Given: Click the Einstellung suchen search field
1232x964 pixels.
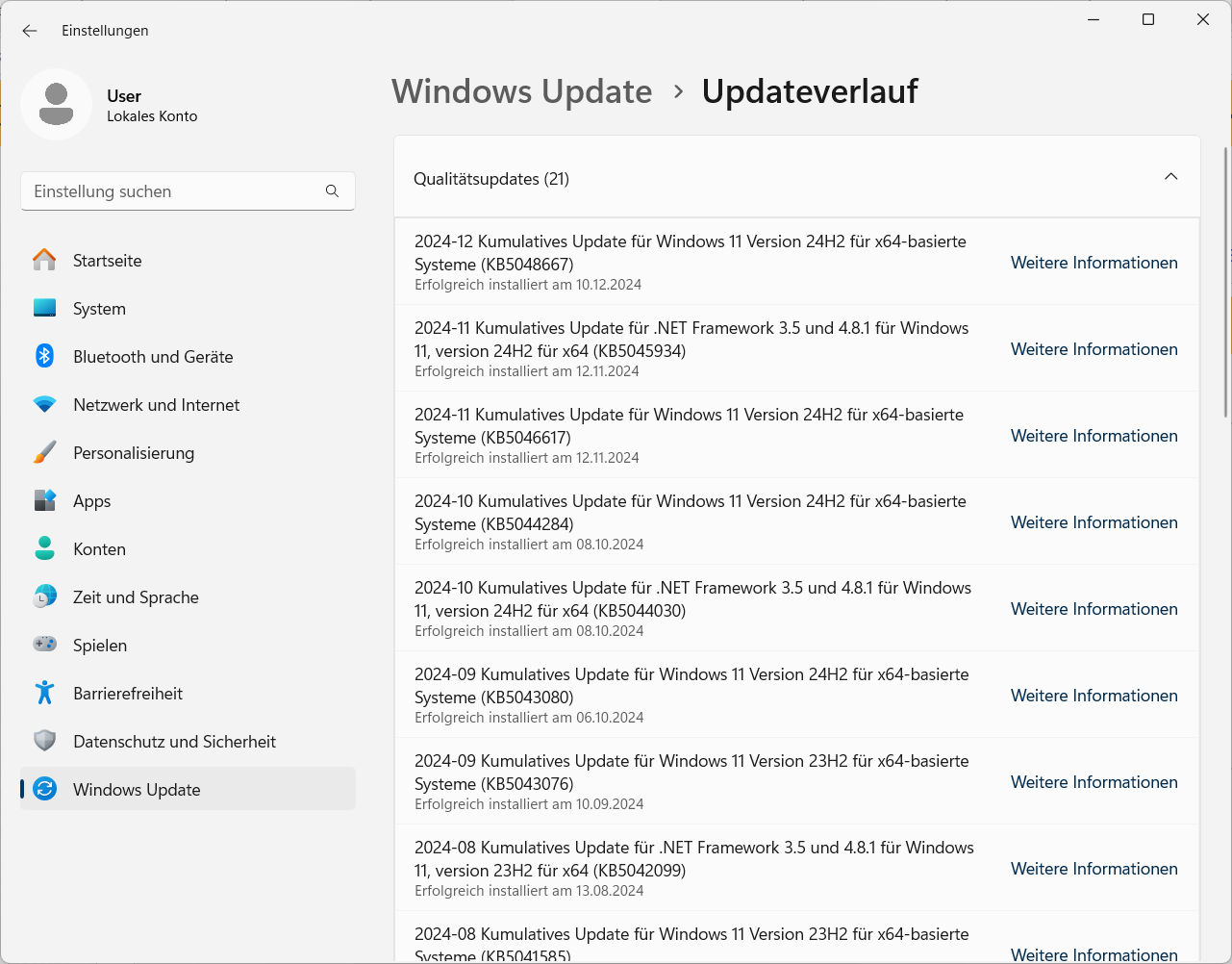Looking at the screenshot, I should point(188,191).
